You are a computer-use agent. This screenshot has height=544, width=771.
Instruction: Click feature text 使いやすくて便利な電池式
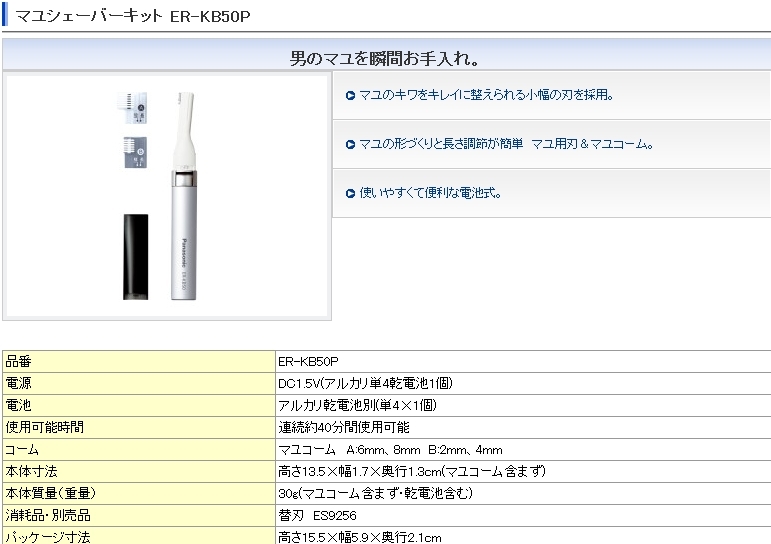pyautogui.click(x=430, y=193)
